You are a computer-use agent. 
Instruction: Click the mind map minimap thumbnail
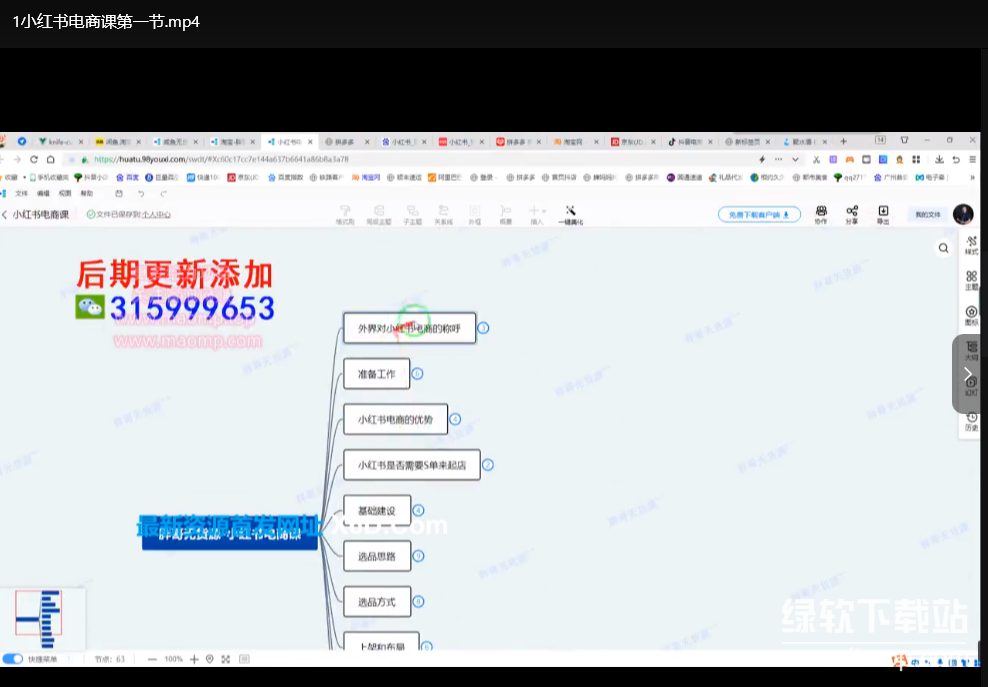coord(42,616)
